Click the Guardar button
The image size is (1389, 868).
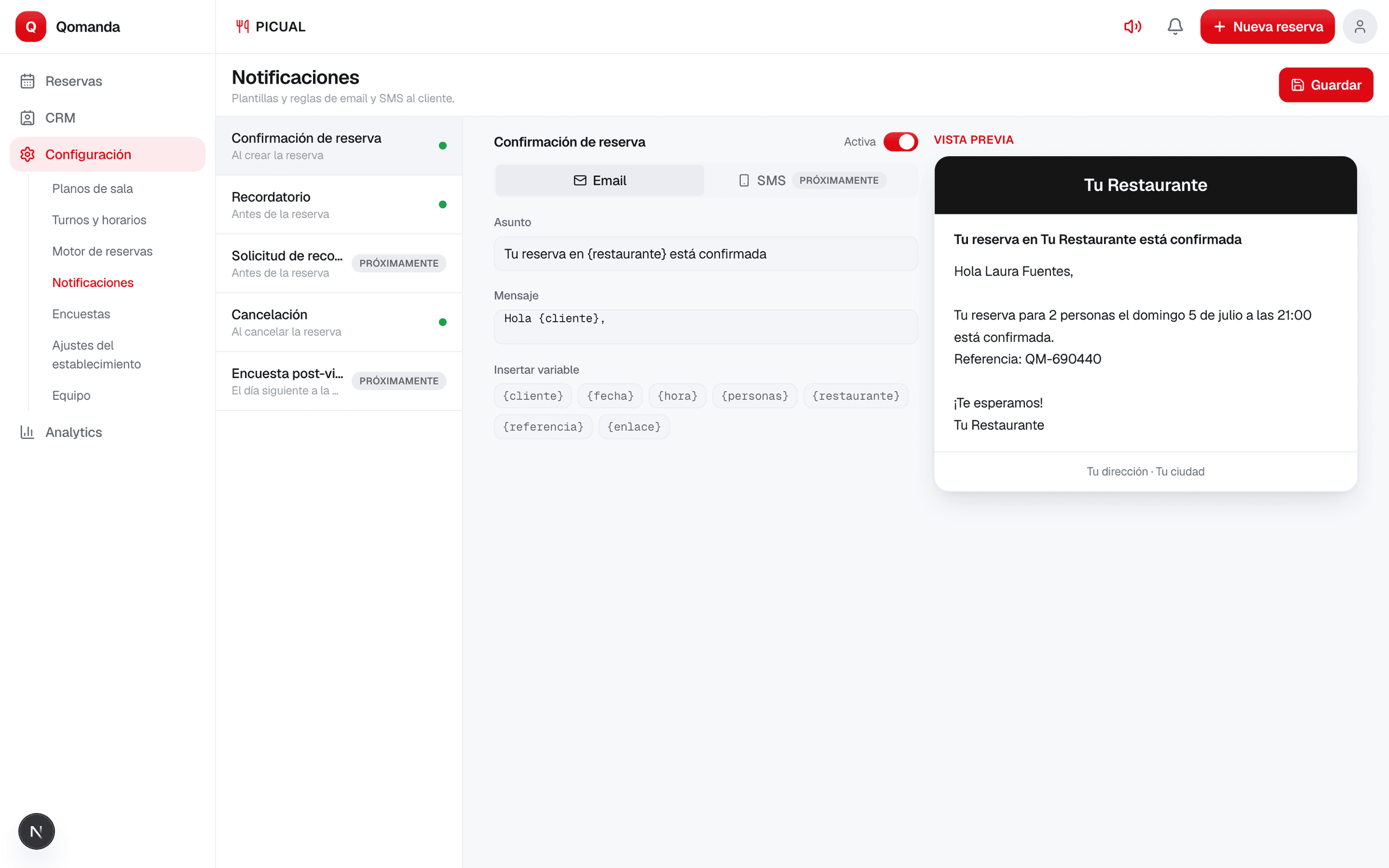point(1326,85)
